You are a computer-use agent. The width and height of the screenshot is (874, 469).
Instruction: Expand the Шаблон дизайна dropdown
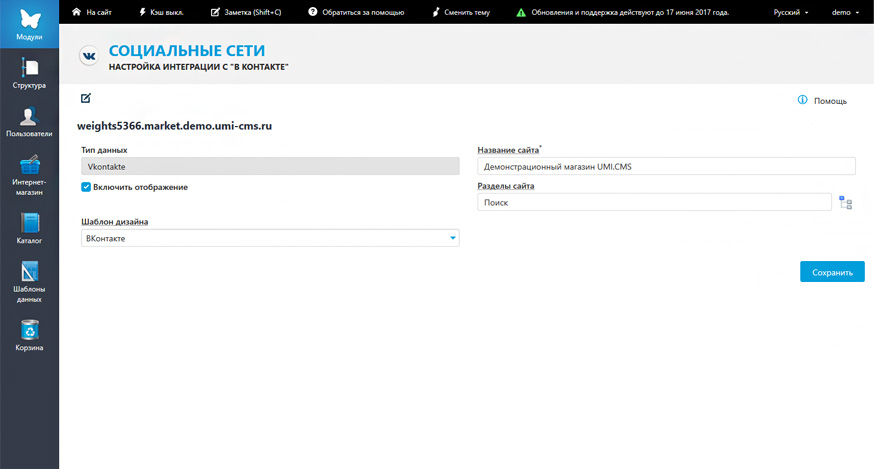tap(270, 238)
